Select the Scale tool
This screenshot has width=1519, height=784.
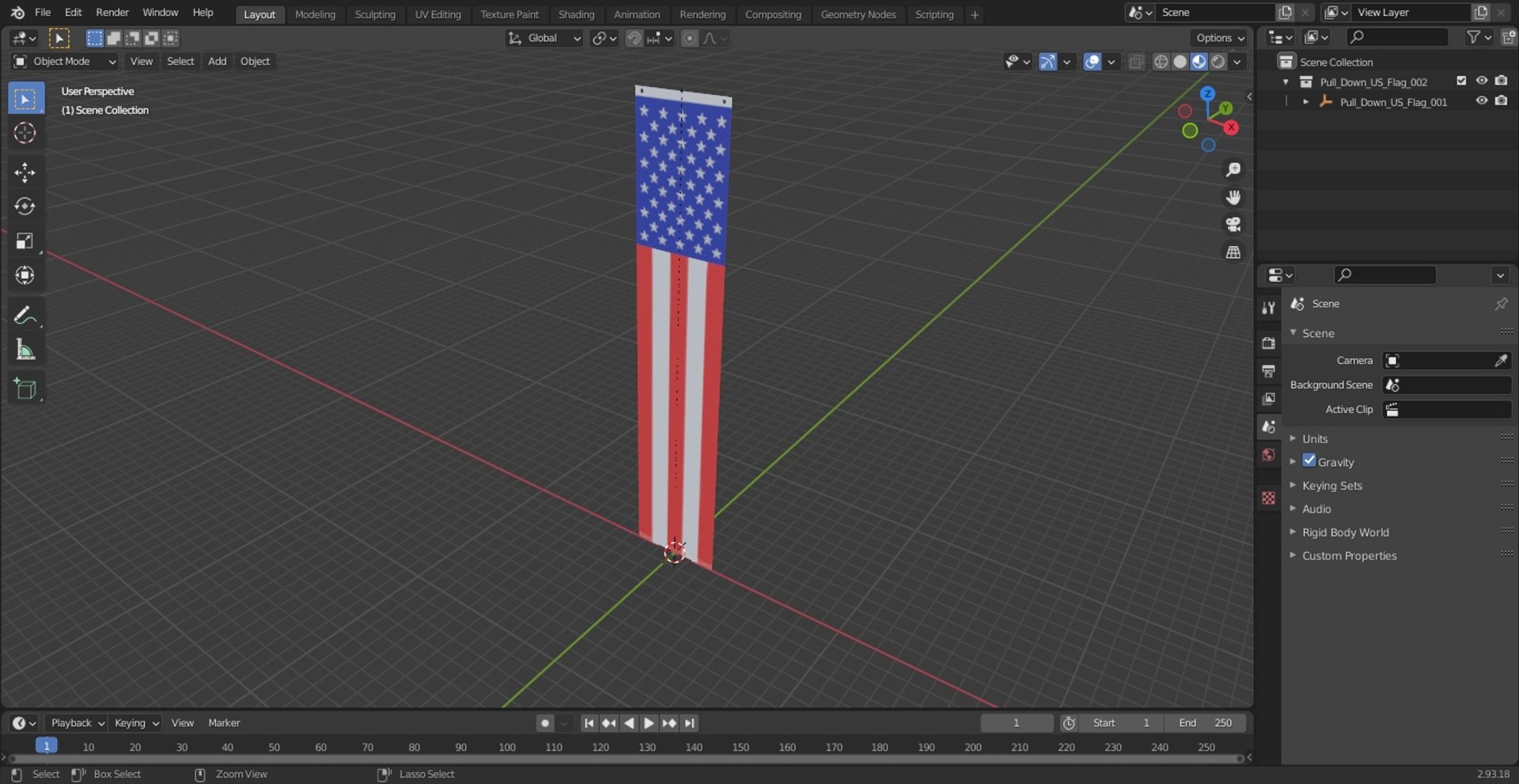click(x=25, y=241)
